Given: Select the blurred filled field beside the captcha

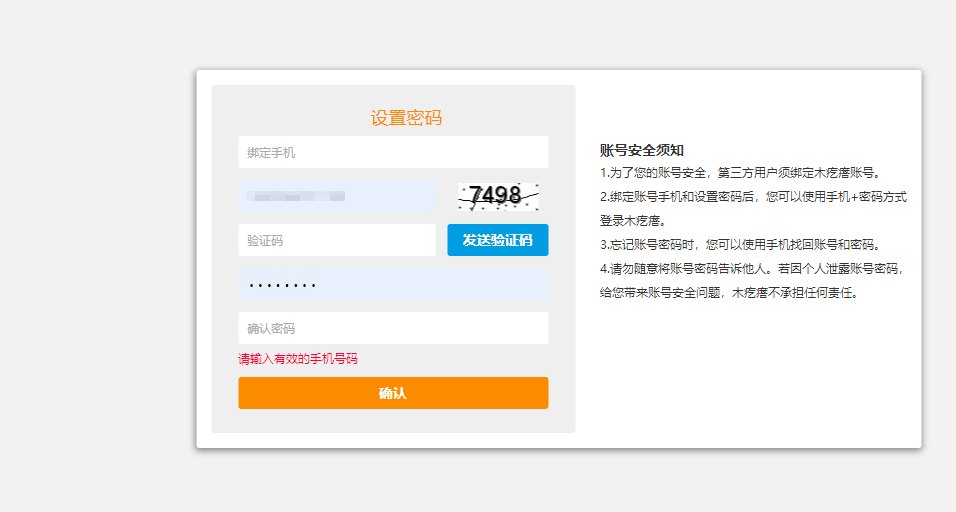Looking at the screenshot, I should click(x=337, y=196).
